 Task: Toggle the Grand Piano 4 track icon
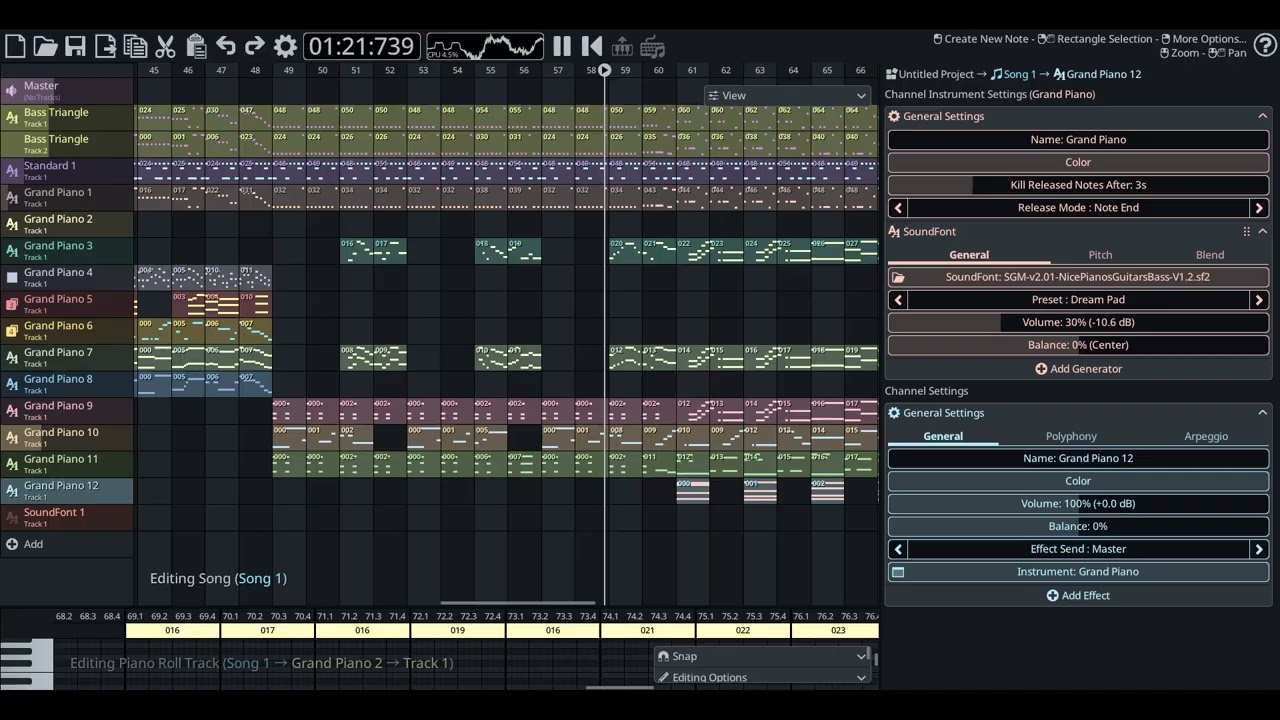coord(12,277)
